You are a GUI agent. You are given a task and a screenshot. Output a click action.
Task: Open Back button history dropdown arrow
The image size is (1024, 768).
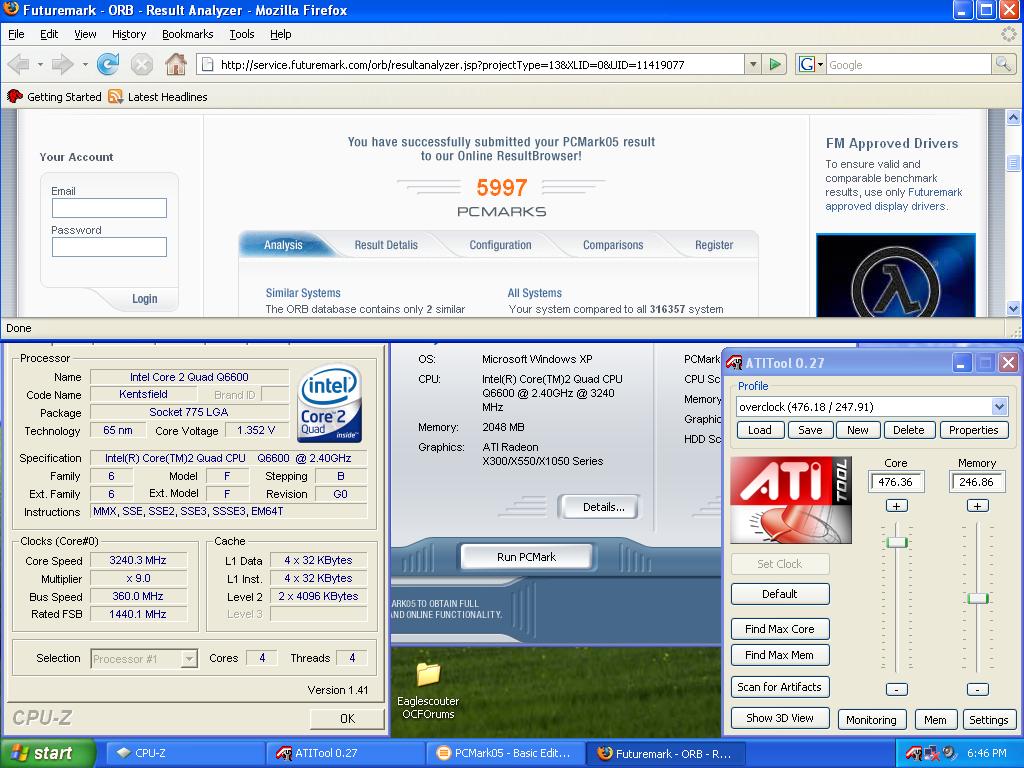(x=40, y=64)
